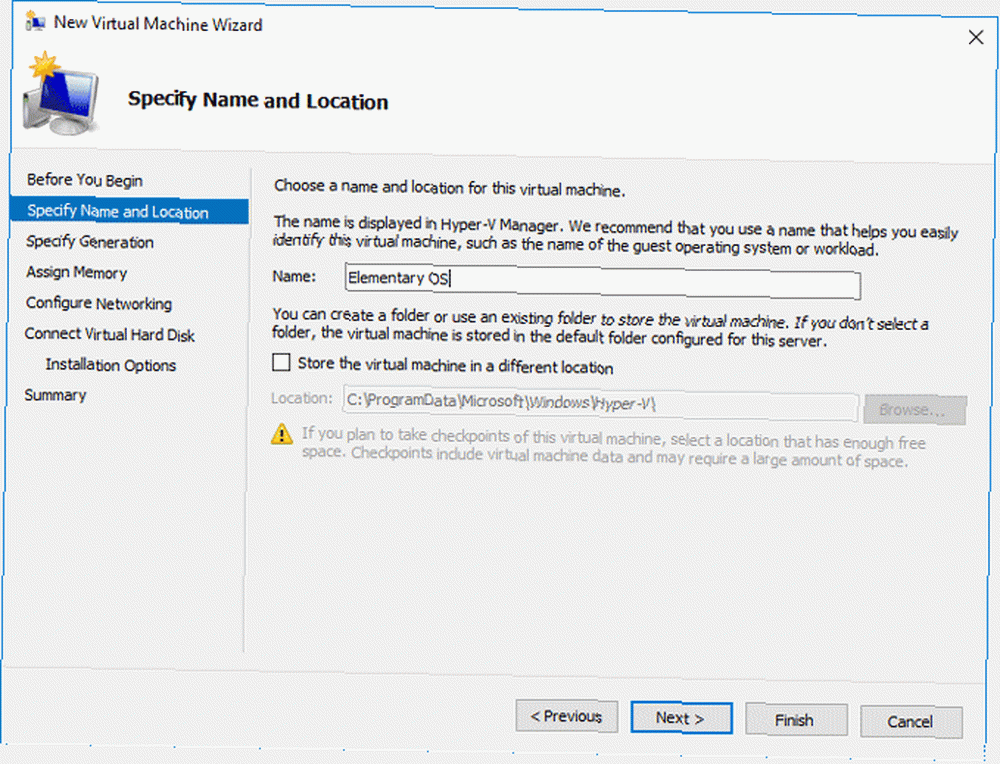
Task: Click the 'Name:' label
Action: 294,276
